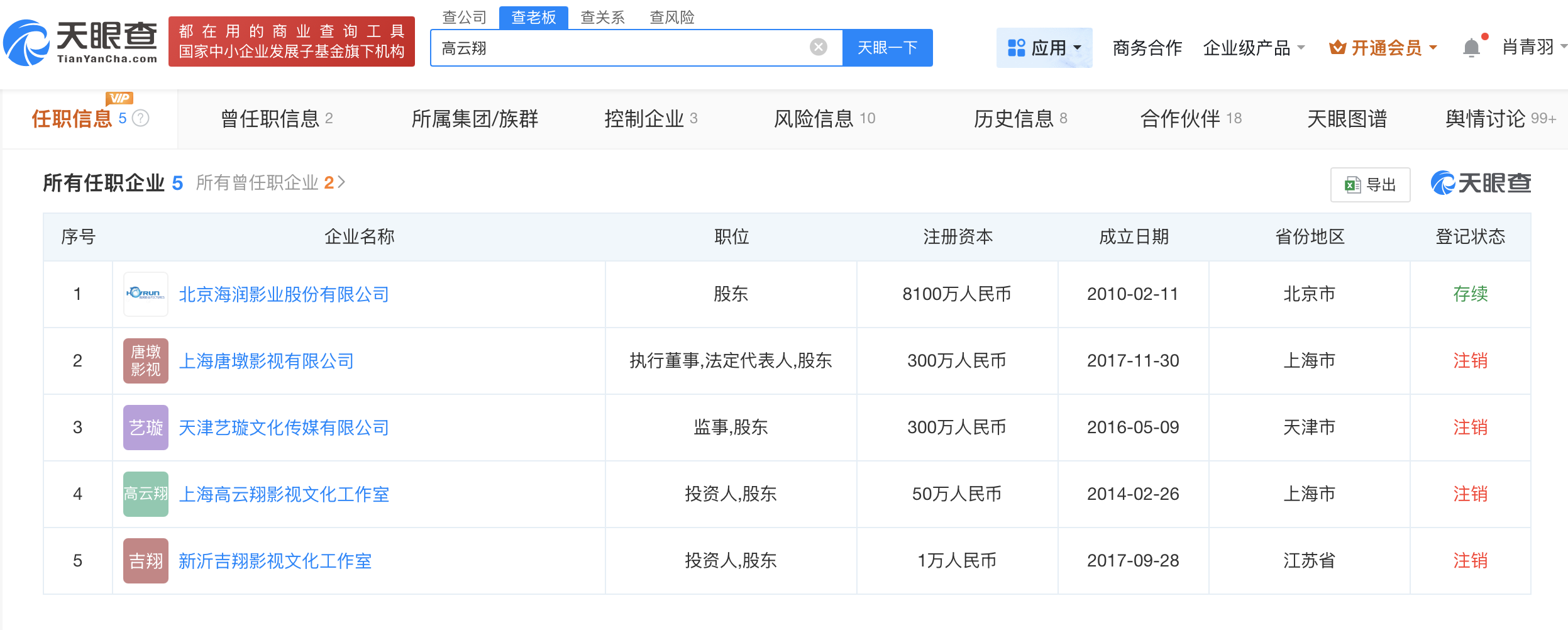The width and height of the screenshot is (1568, 630).
Task: Click the help question mark icon
Action: tap(141, 118)
